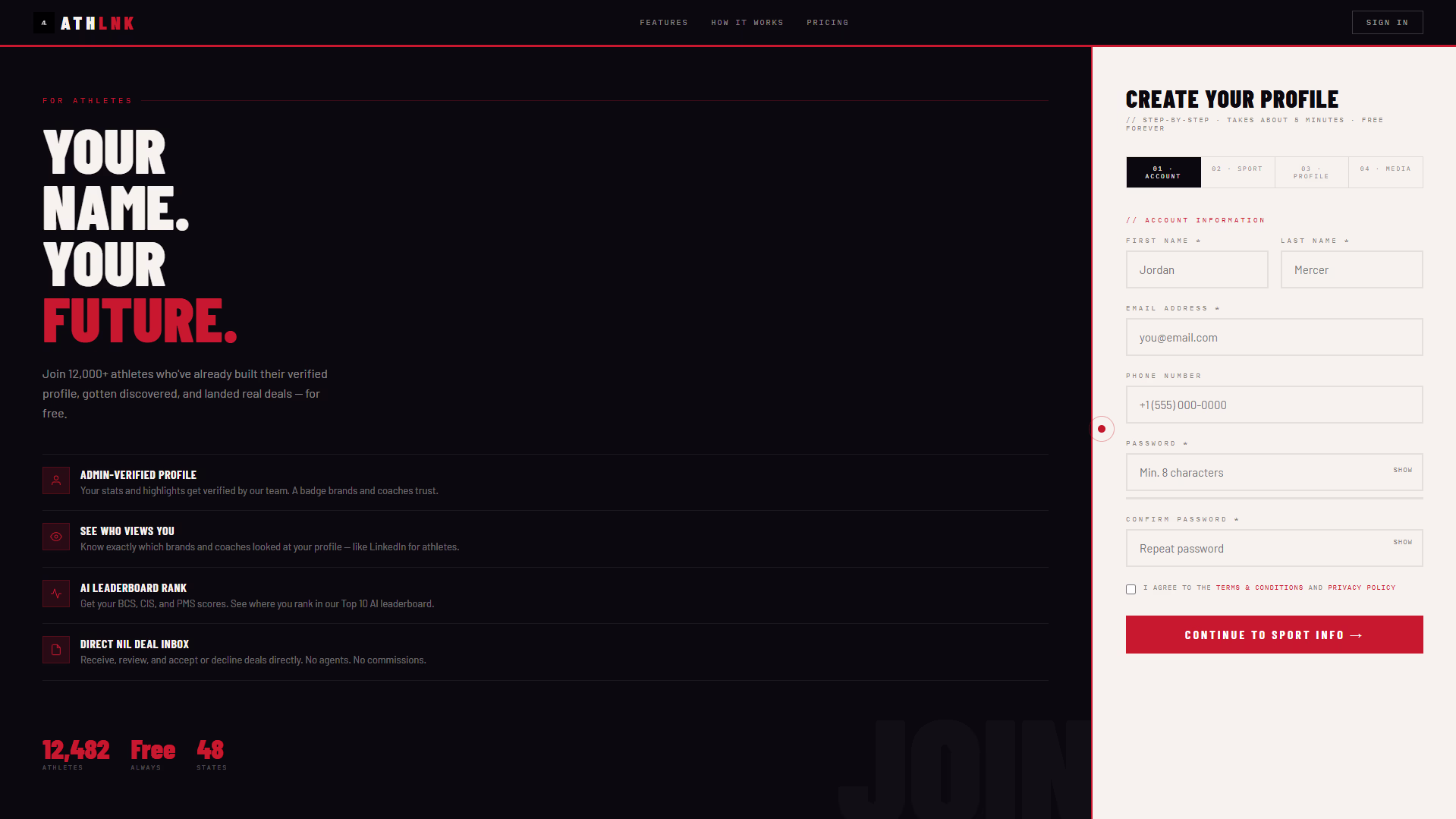Image resolution: width=1456 pixels, height=819 pixels.
Task: Show the Confirm Password field contents
Action: 1402,542
